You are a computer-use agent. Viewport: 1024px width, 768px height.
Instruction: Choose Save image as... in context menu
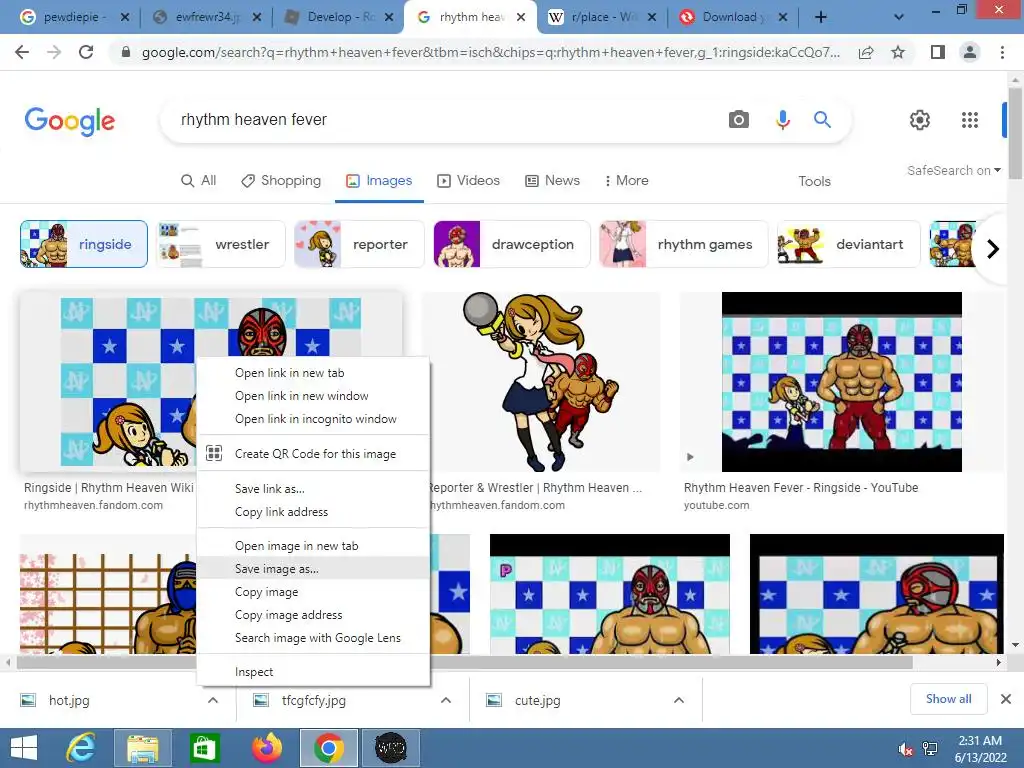313,569
